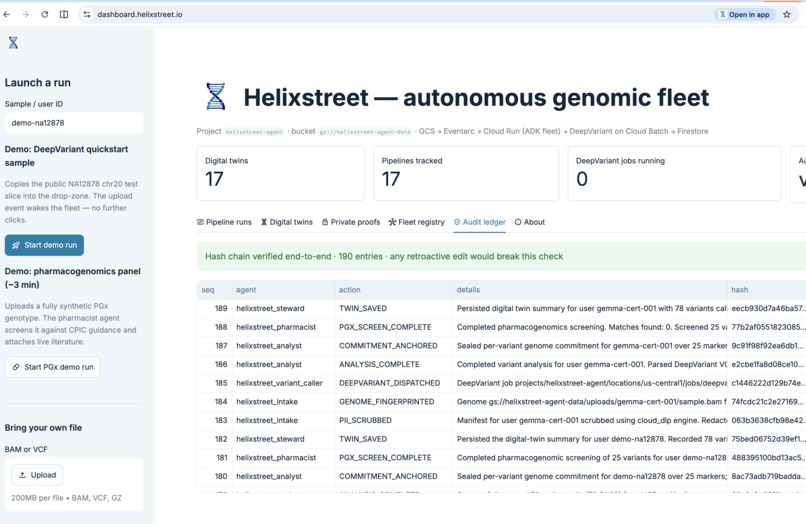Start the DeepVariant demo run

pos(44,245)
